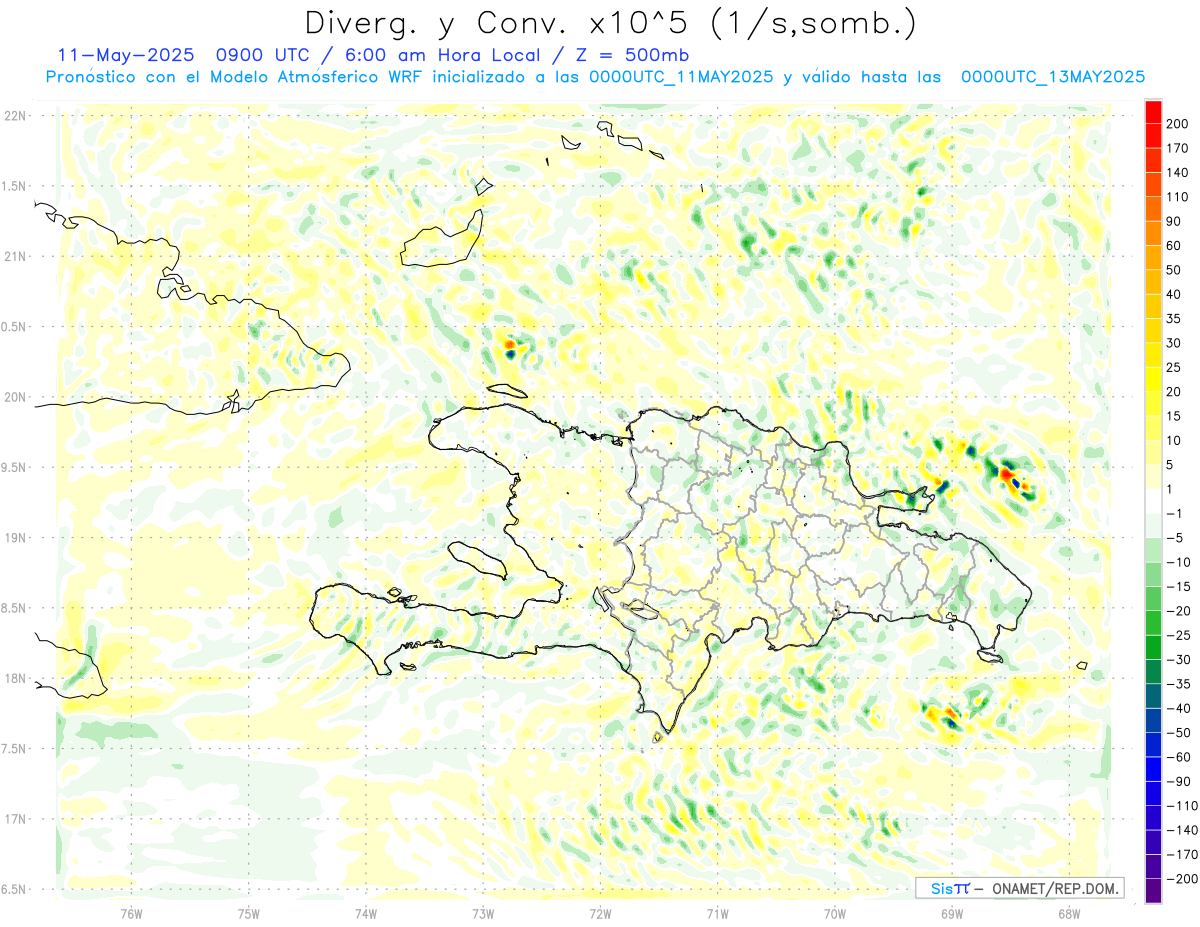Screen dimensions: 1200x927
Task: Click the '73W' longitude label
Action: (483, 913)
